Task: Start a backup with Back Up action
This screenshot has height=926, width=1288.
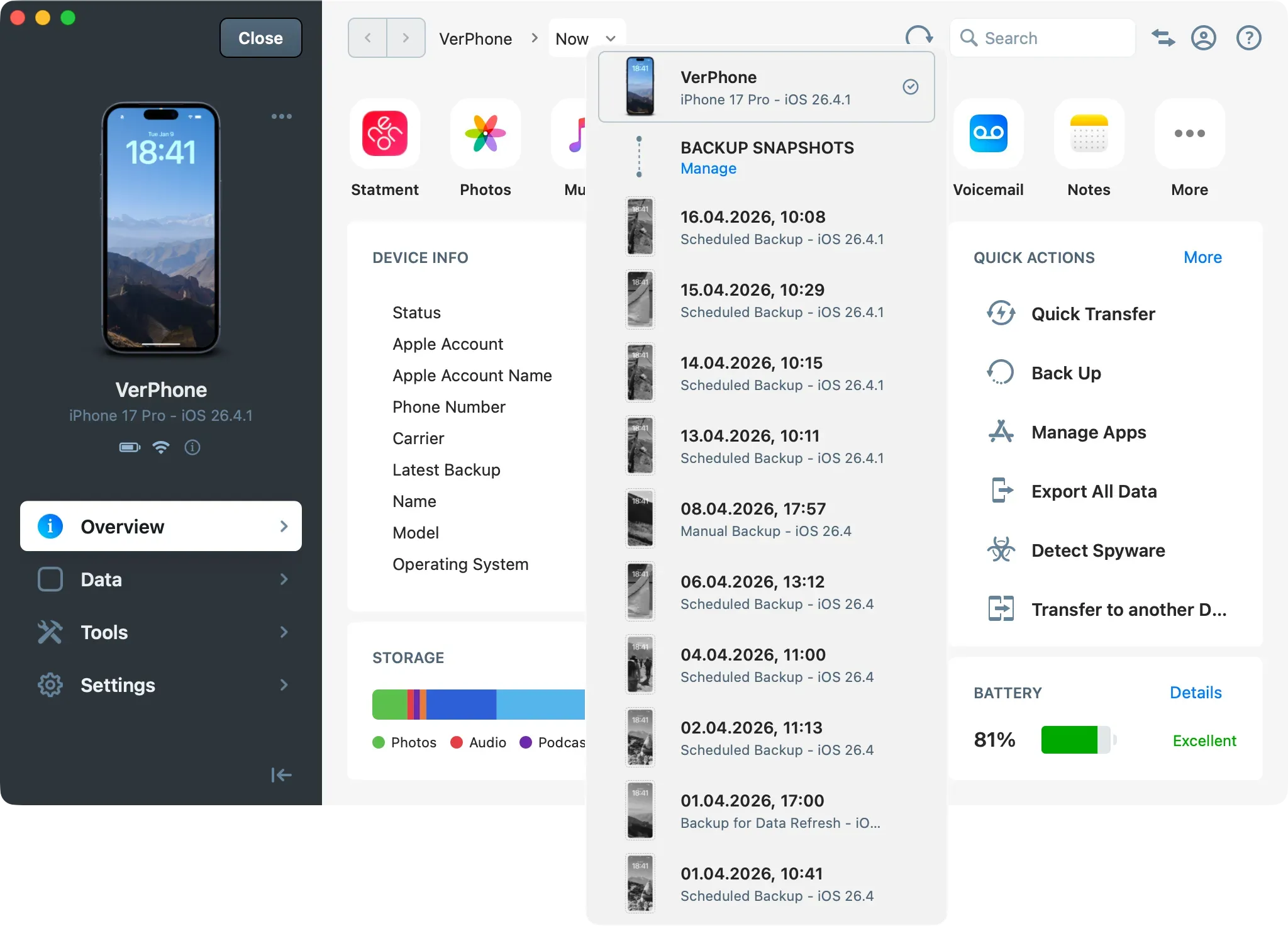Action: pos(1065,372)
